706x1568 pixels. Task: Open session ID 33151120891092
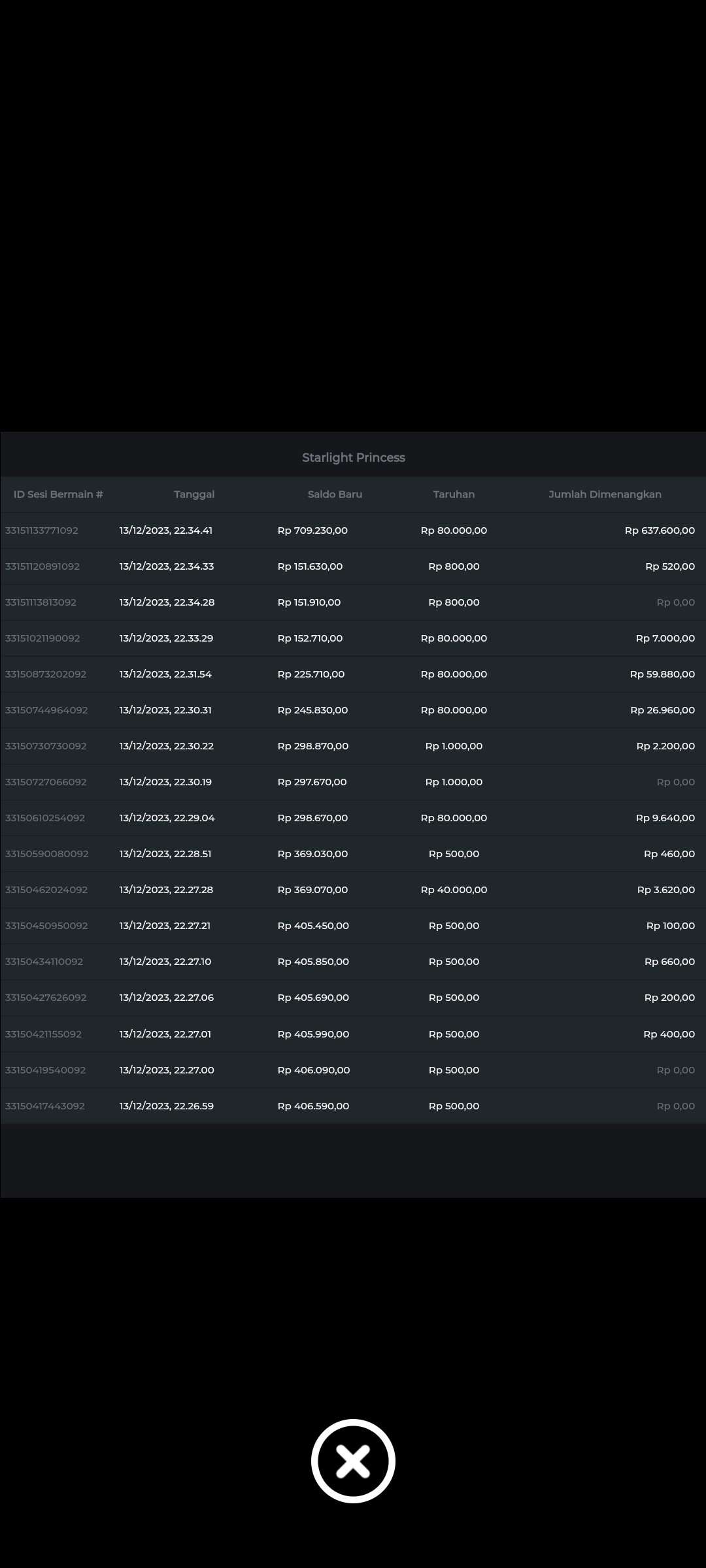click(42, 566)
